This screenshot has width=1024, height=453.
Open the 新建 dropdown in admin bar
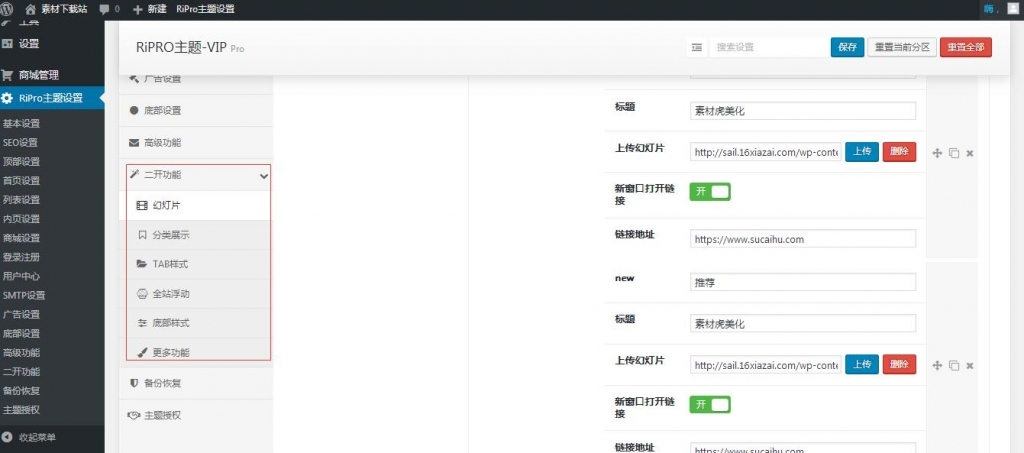tap(149, 9)
